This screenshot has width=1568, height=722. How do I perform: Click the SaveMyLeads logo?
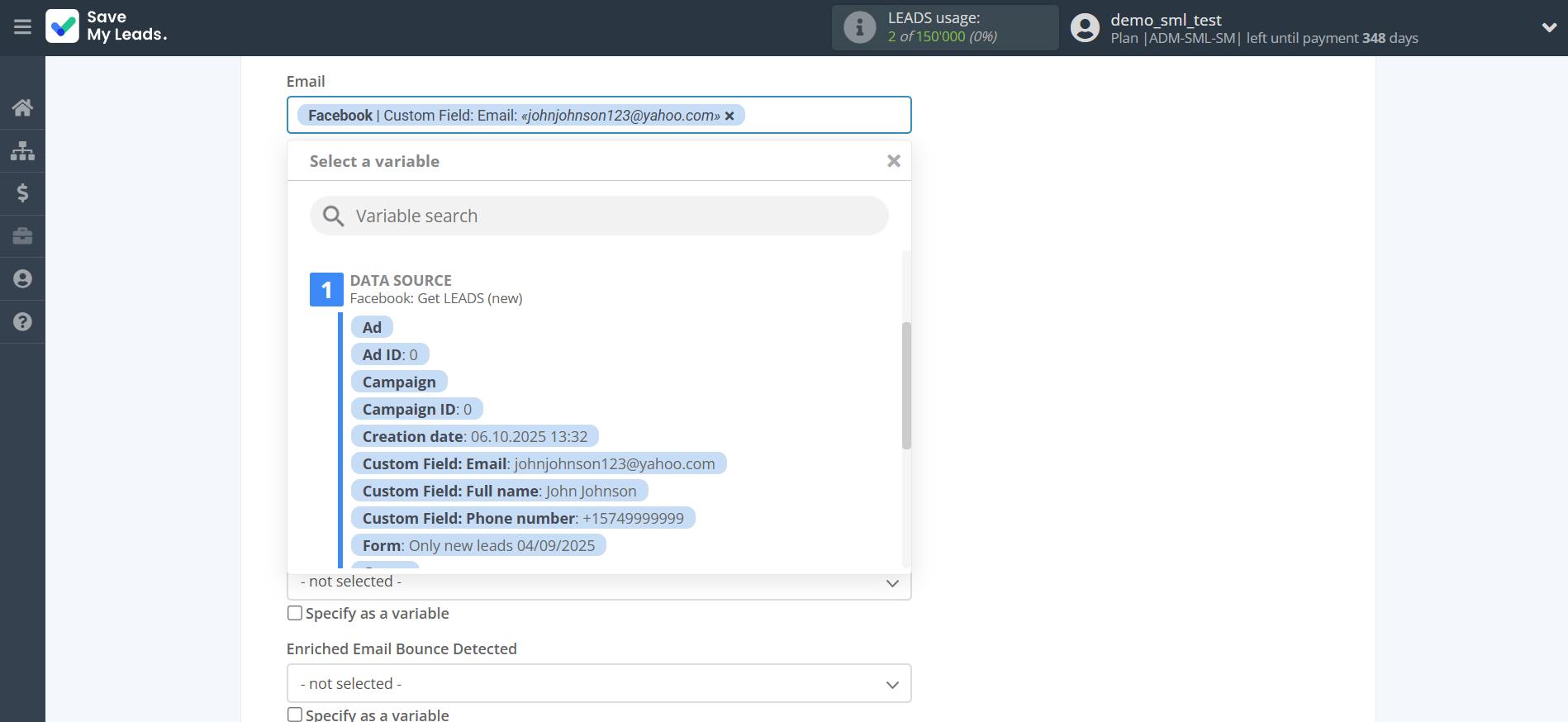coord(107,26)
